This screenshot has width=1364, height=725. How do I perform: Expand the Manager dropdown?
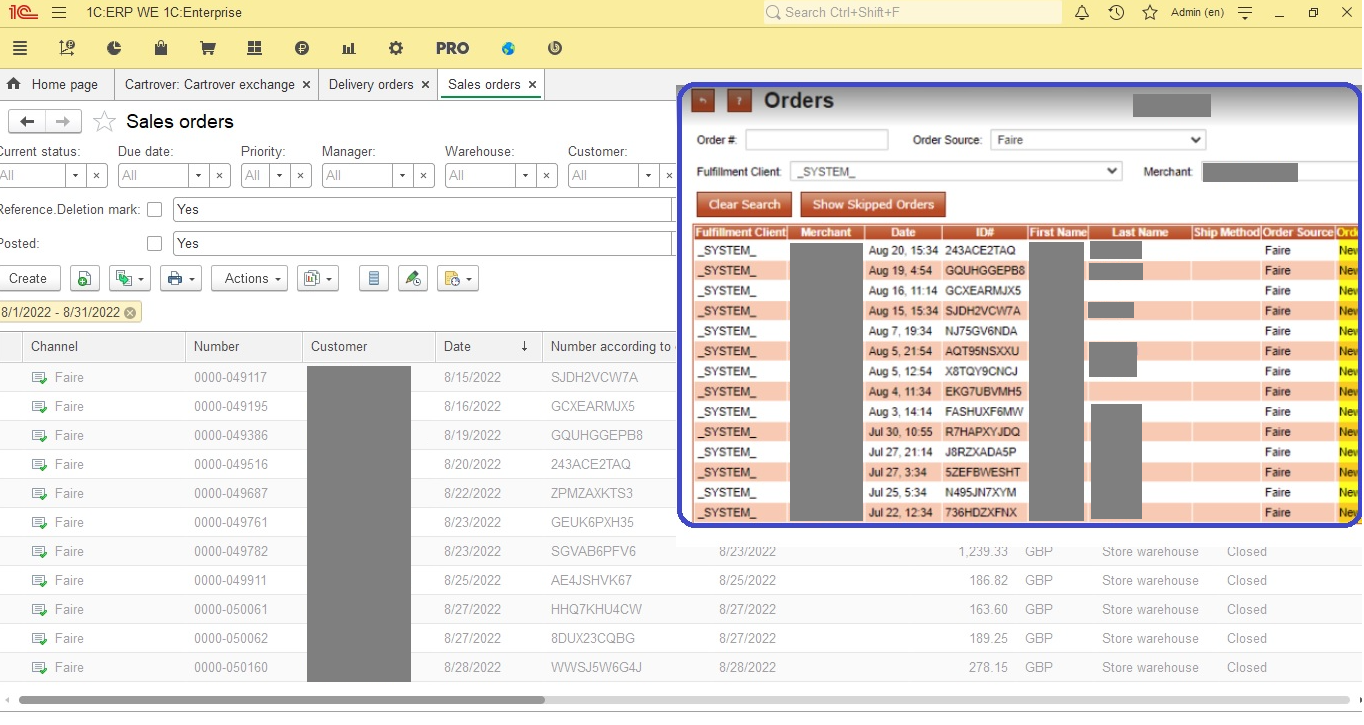tap(402, 176)
